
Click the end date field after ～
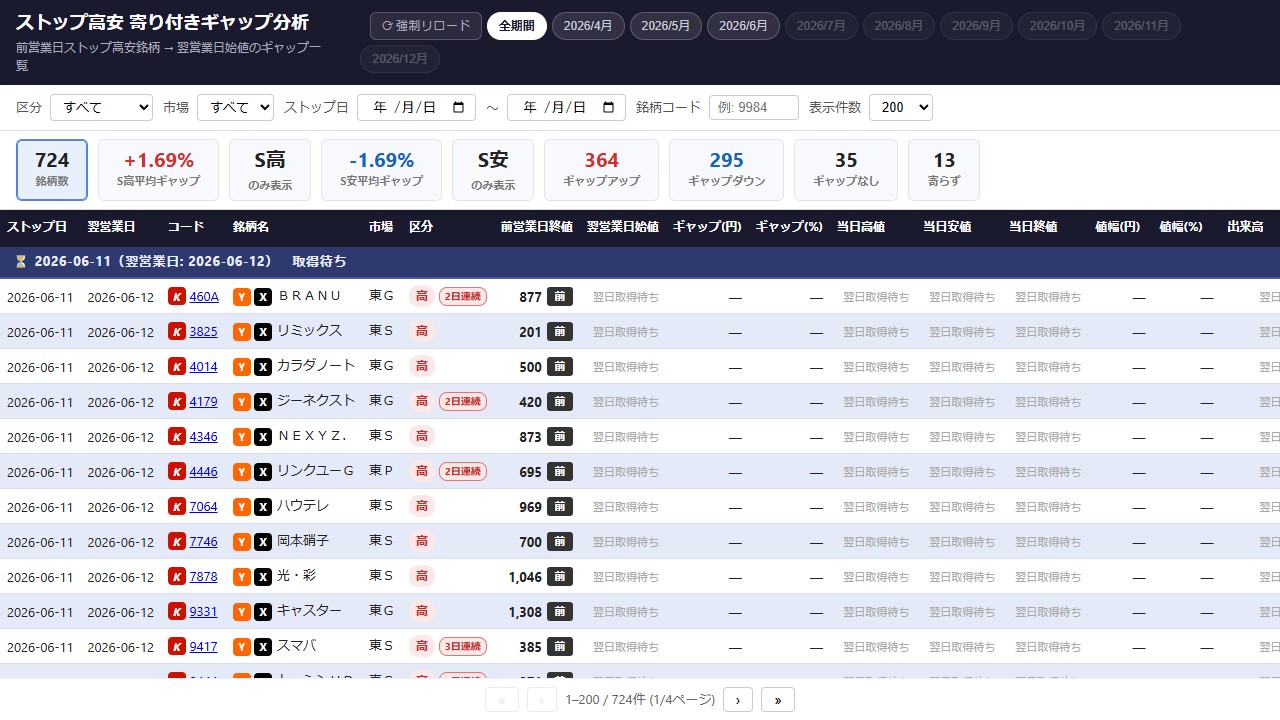(566, 107)
